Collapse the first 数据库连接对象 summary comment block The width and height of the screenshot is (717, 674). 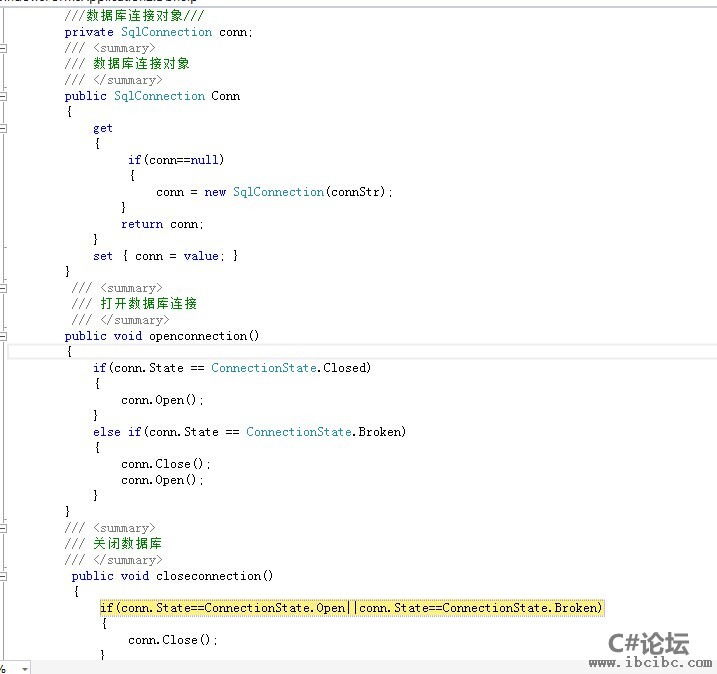4,48
